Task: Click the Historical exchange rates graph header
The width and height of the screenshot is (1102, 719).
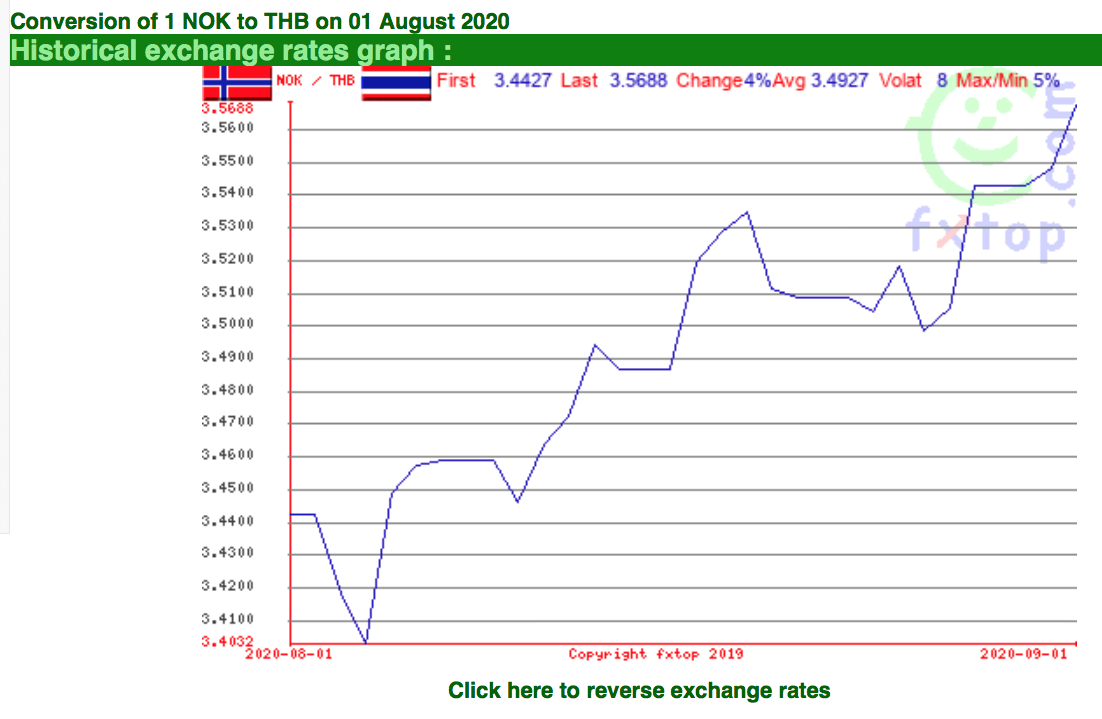Action: pyautogui.click(x=231, y=51)
